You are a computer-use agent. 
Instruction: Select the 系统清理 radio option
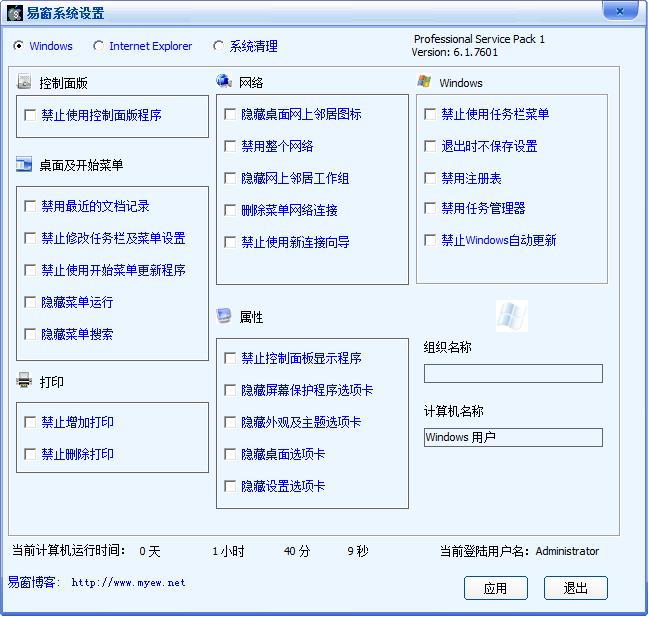click(x=218, y=46)
